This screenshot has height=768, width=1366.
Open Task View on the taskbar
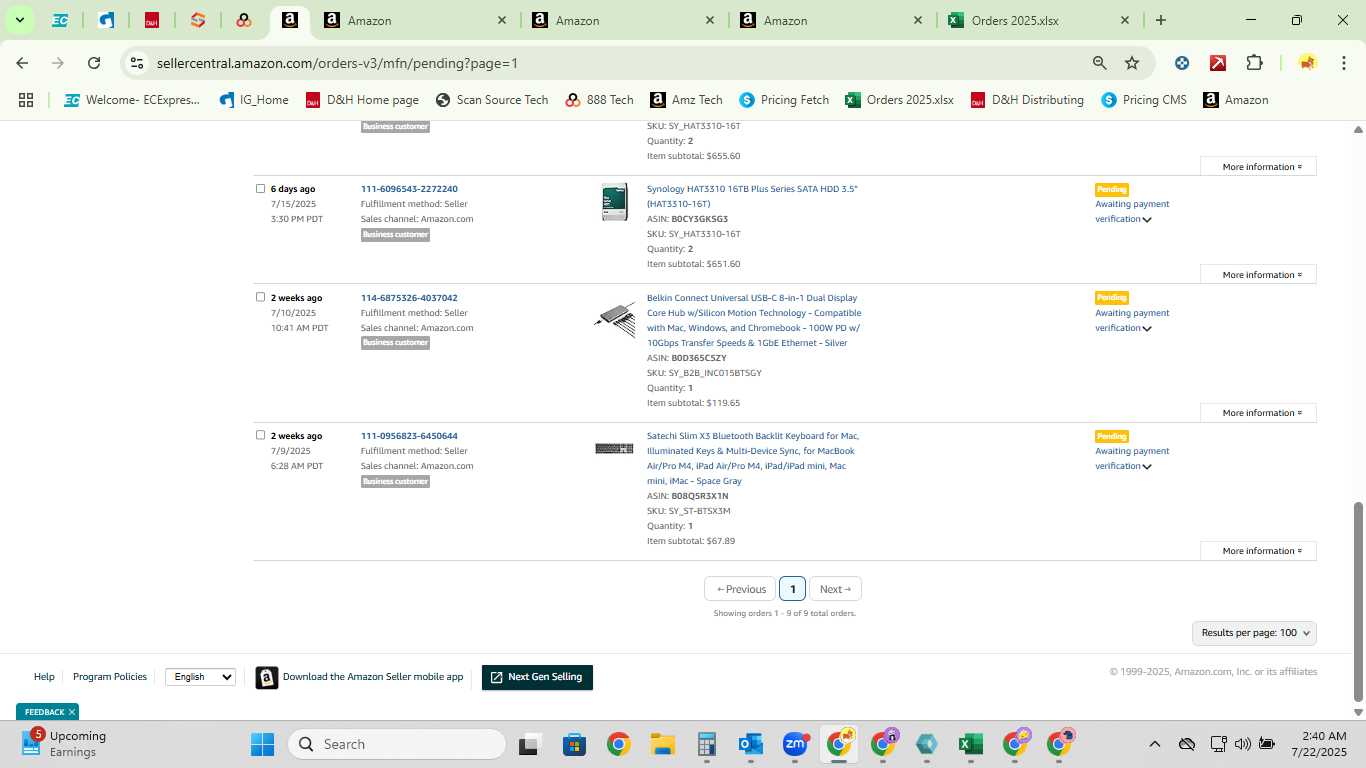[530, 744]
